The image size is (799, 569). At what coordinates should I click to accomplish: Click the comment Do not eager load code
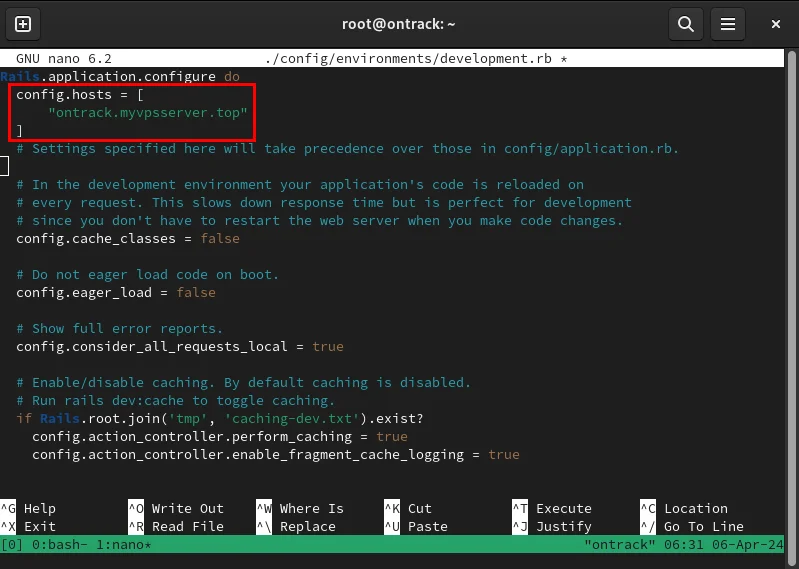148,275
